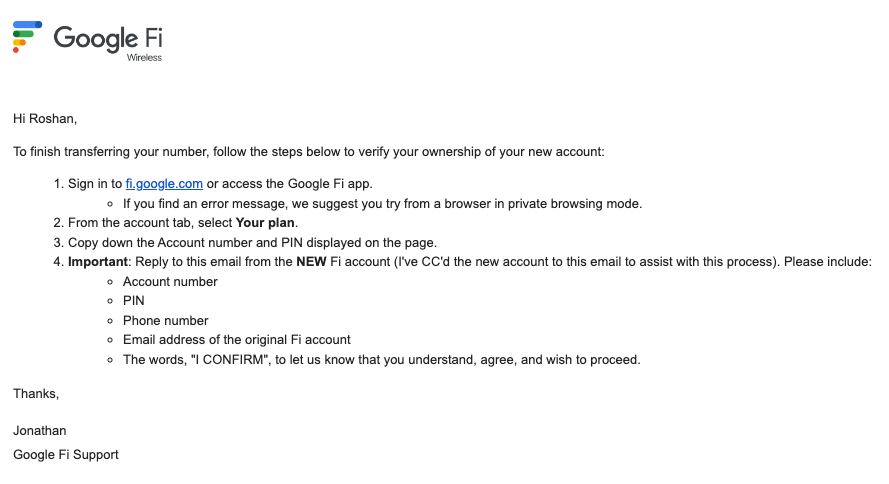Click the "To finish transferring your number" sentence

[x=309, y=152]
